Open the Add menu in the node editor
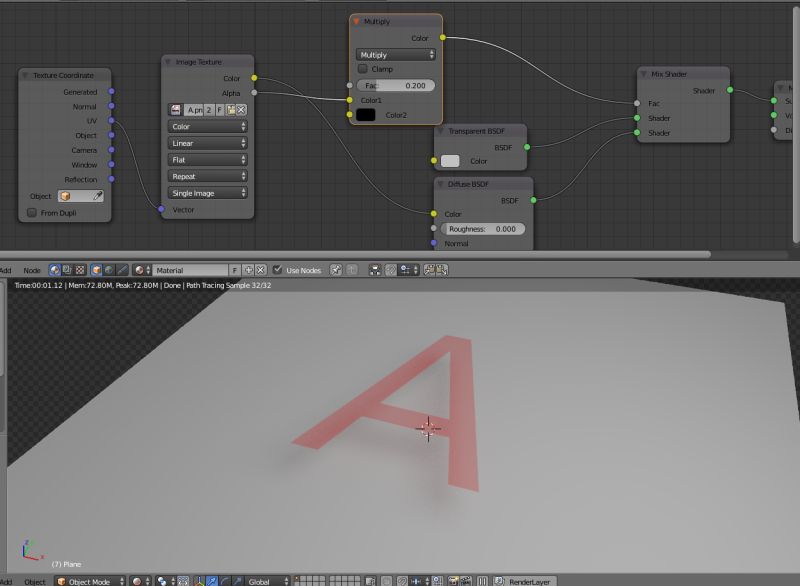This screenshot has height=586, width=800. click(6, 270)
